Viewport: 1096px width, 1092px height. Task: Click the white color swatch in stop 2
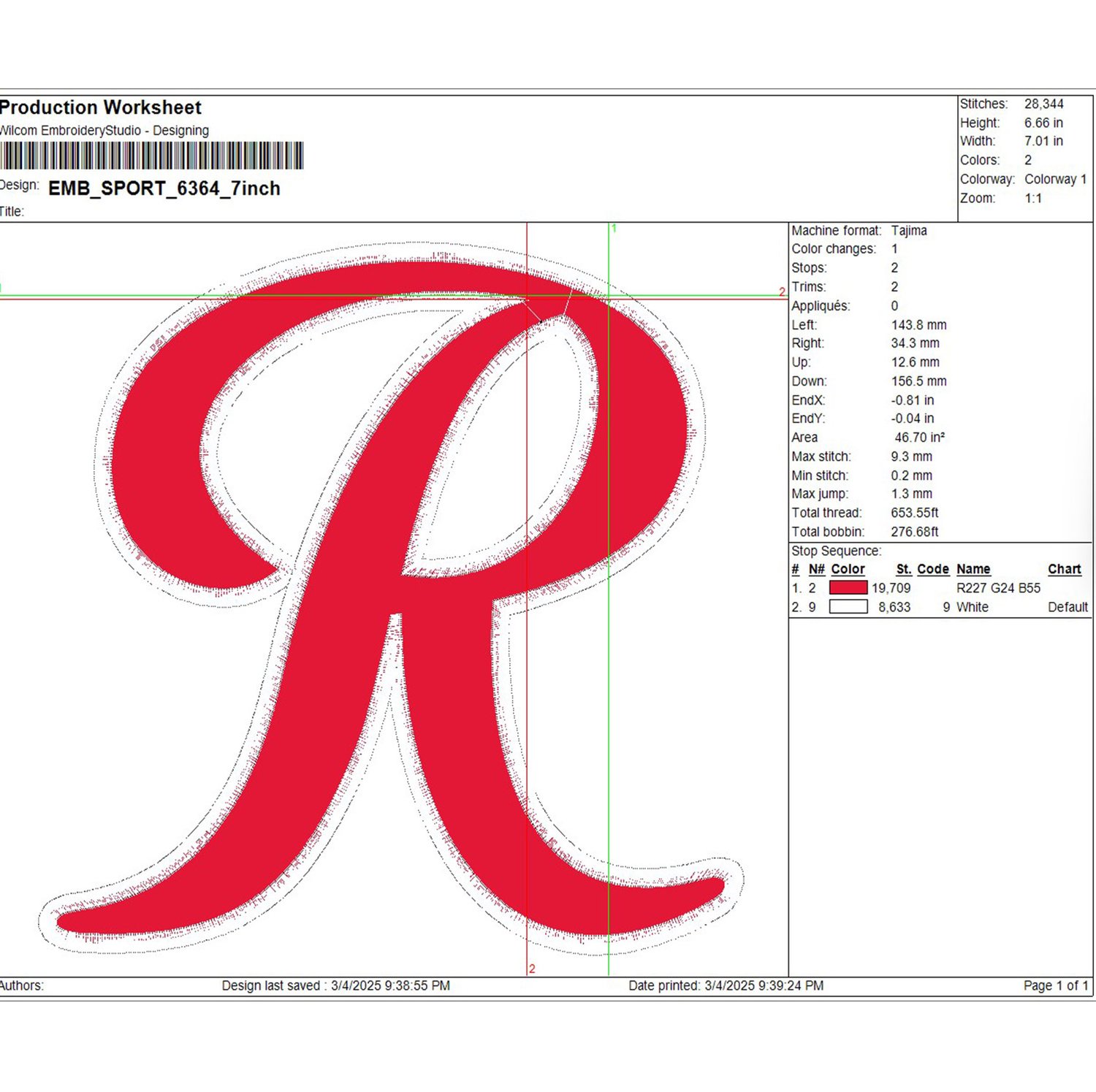tap(848, 606)
